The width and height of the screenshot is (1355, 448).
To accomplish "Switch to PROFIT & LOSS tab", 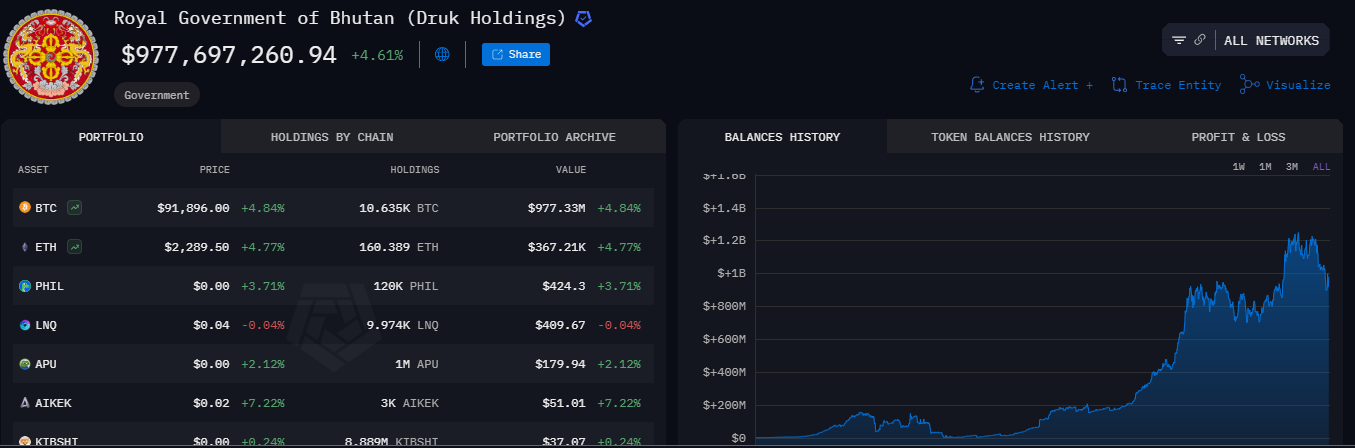I will [1238, 137].
